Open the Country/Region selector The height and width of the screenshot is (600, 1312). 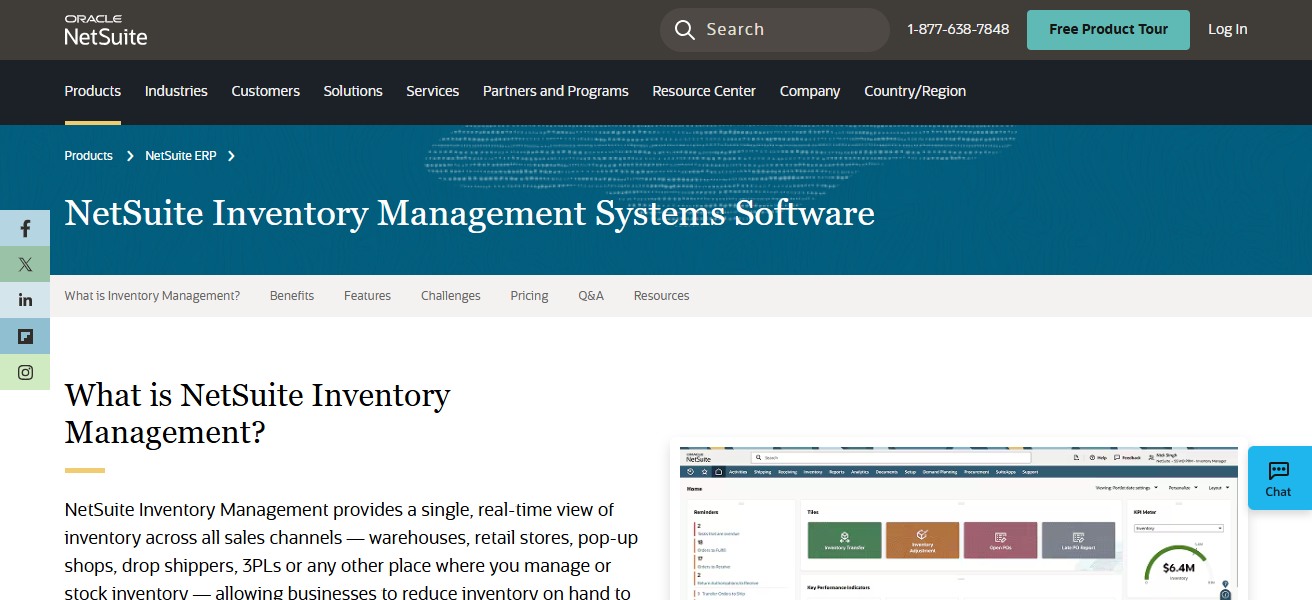(915, 91)
